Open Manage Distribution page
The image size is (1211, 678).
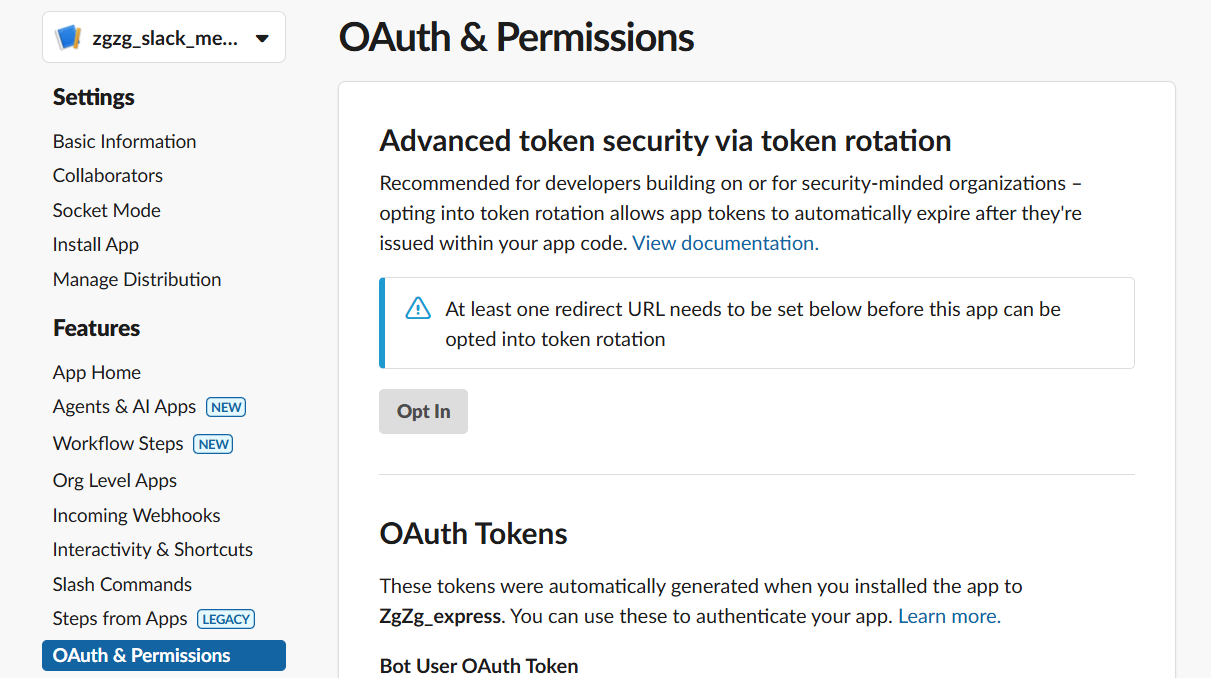(x=137, y=279)
